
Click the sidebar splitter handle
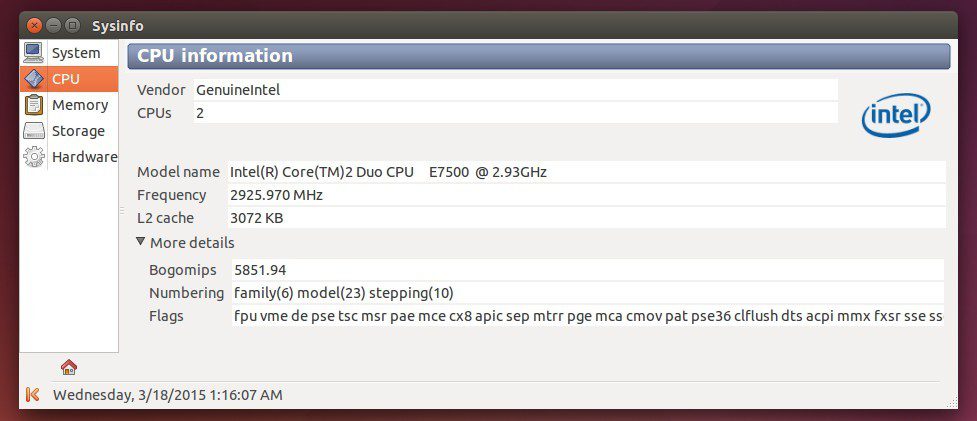(x=122, y=210)
